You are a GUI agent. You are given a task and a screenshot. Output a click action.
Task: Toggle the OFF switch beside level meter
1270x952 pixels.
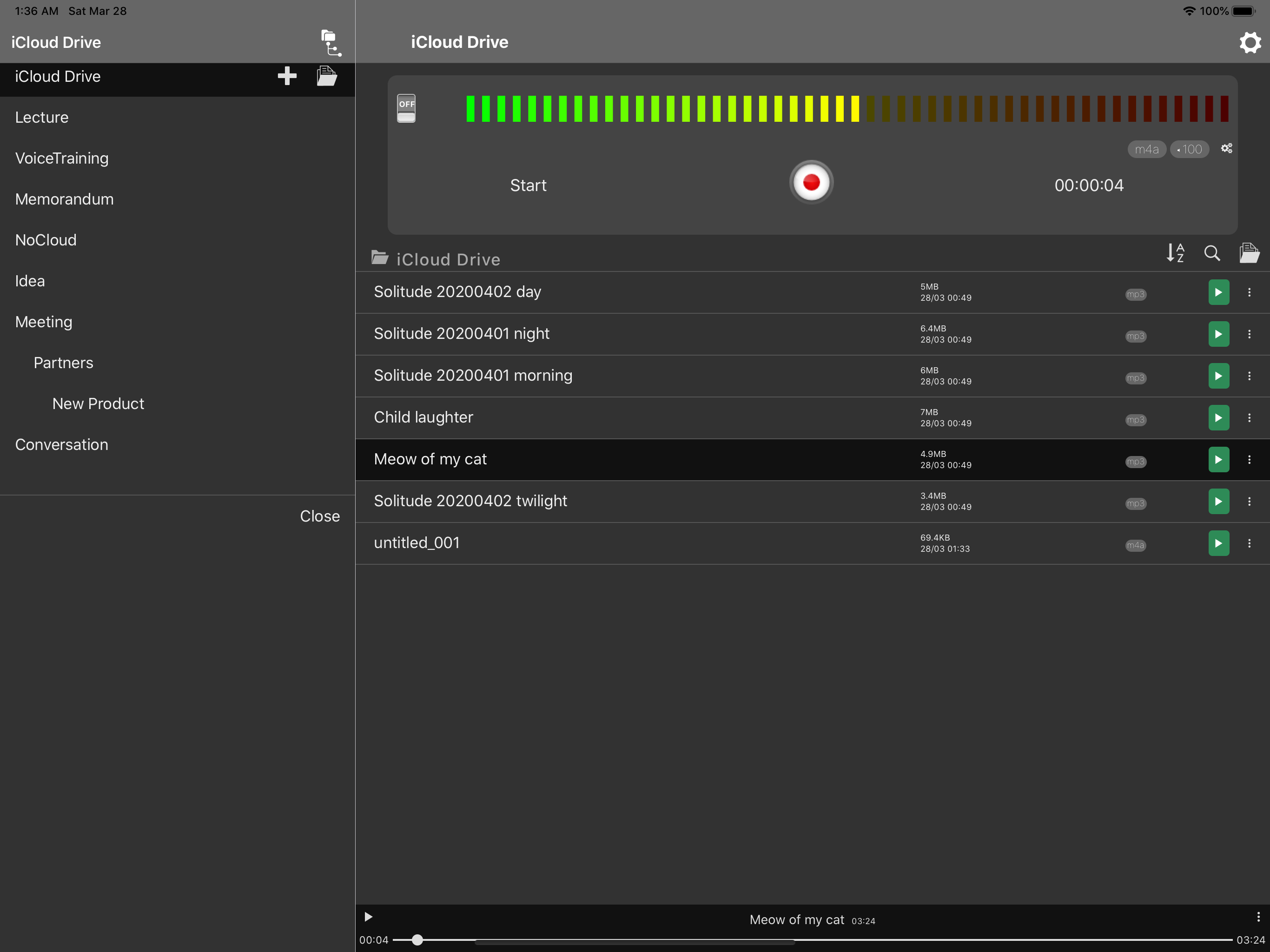pyautogui.click(x=406, y=108)
